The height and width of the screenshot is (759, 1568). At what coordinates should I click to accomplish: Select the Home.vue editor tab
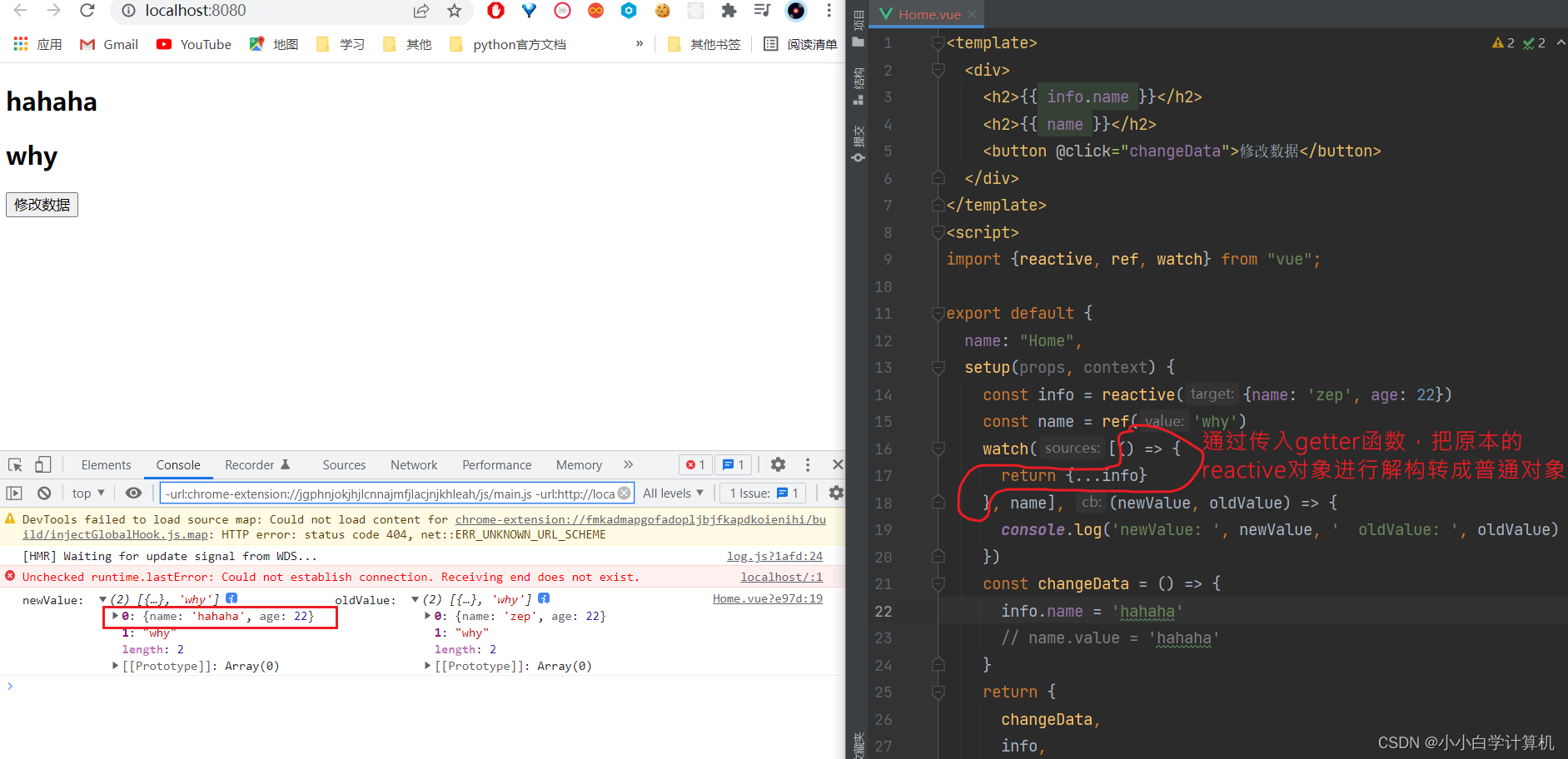pyautogui.click(x=927, y=14)
